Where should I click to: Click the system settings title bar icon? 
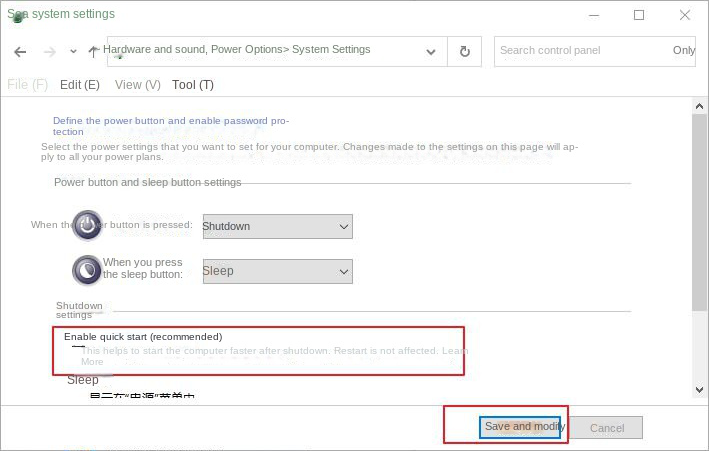[x=18, y=16]
